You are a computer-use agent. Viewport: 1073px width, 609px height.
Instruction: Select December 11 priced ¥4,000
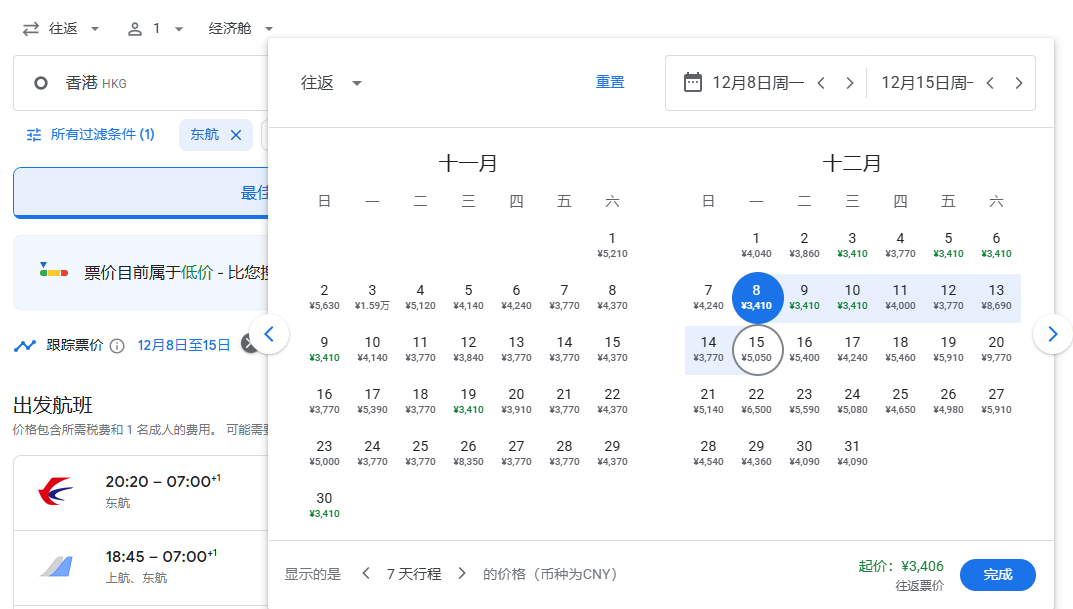click(900, 297)
